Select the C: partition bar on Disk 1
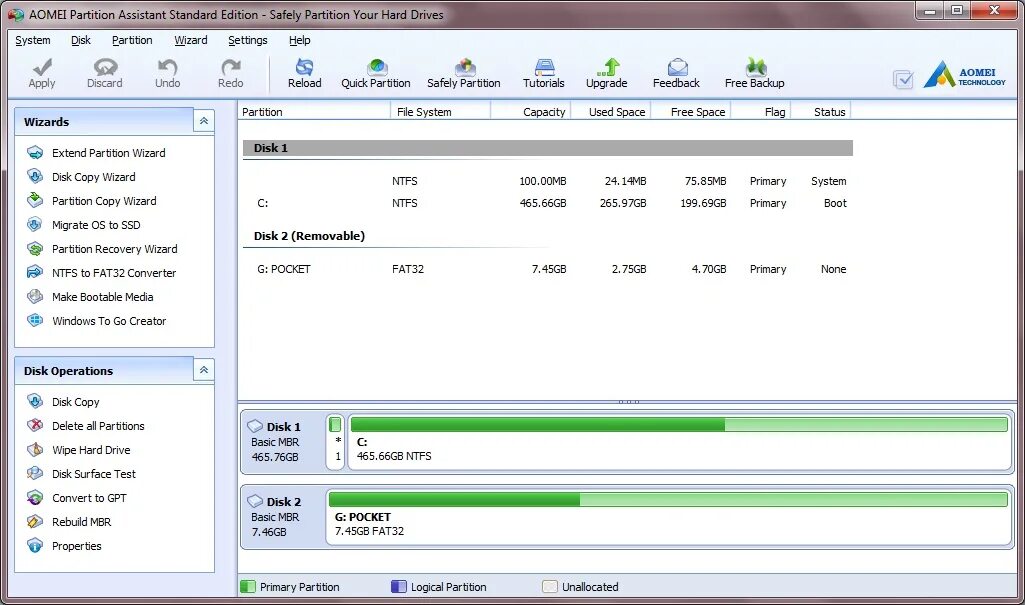 [680, 442]
